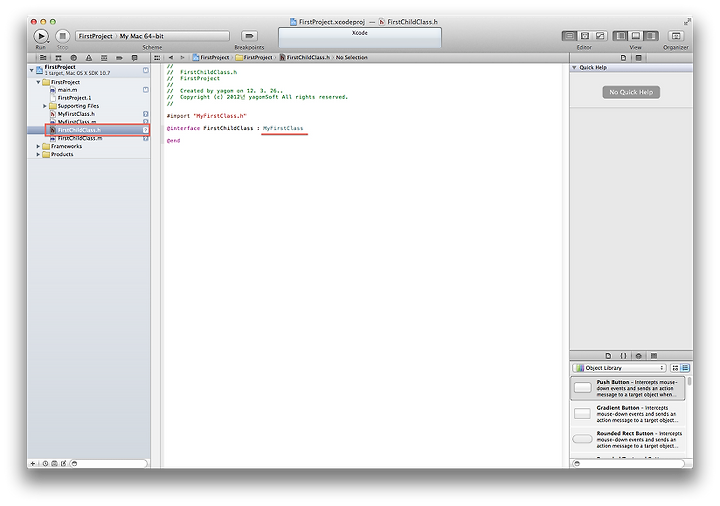Open the related files menu in jump bar
The width and height of the screenshot is (720, 506).
(157, 57)
